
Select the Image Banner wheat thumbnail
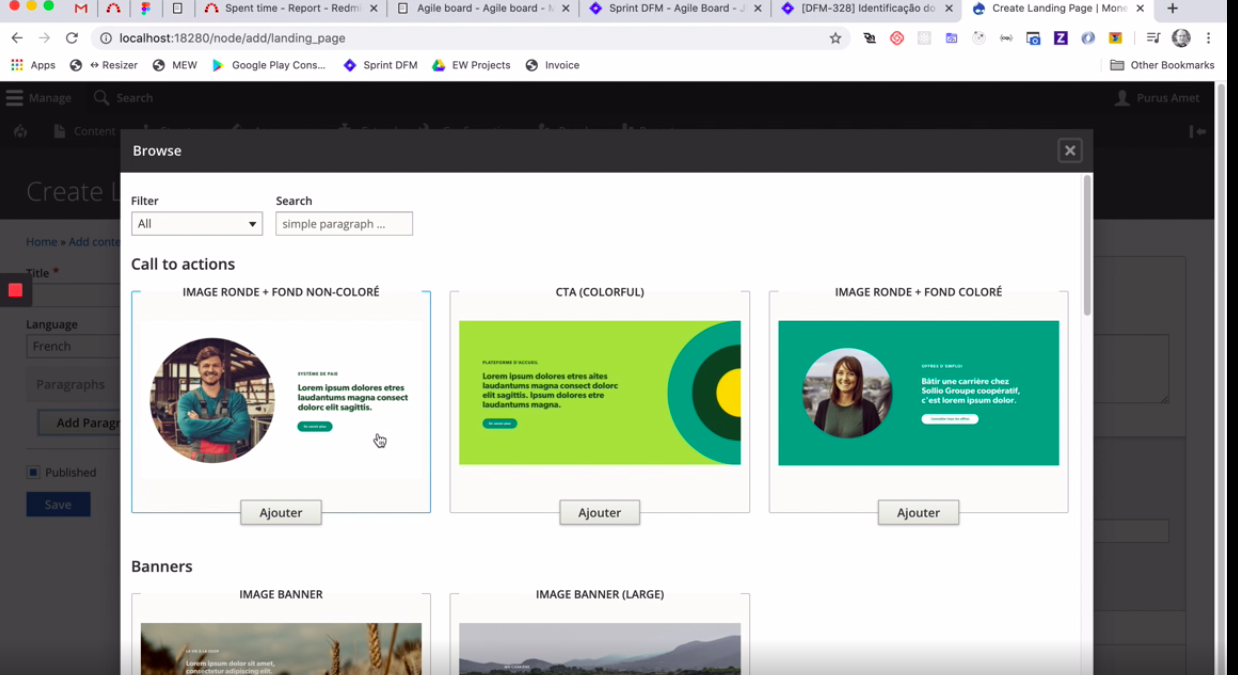click(281, 648)
